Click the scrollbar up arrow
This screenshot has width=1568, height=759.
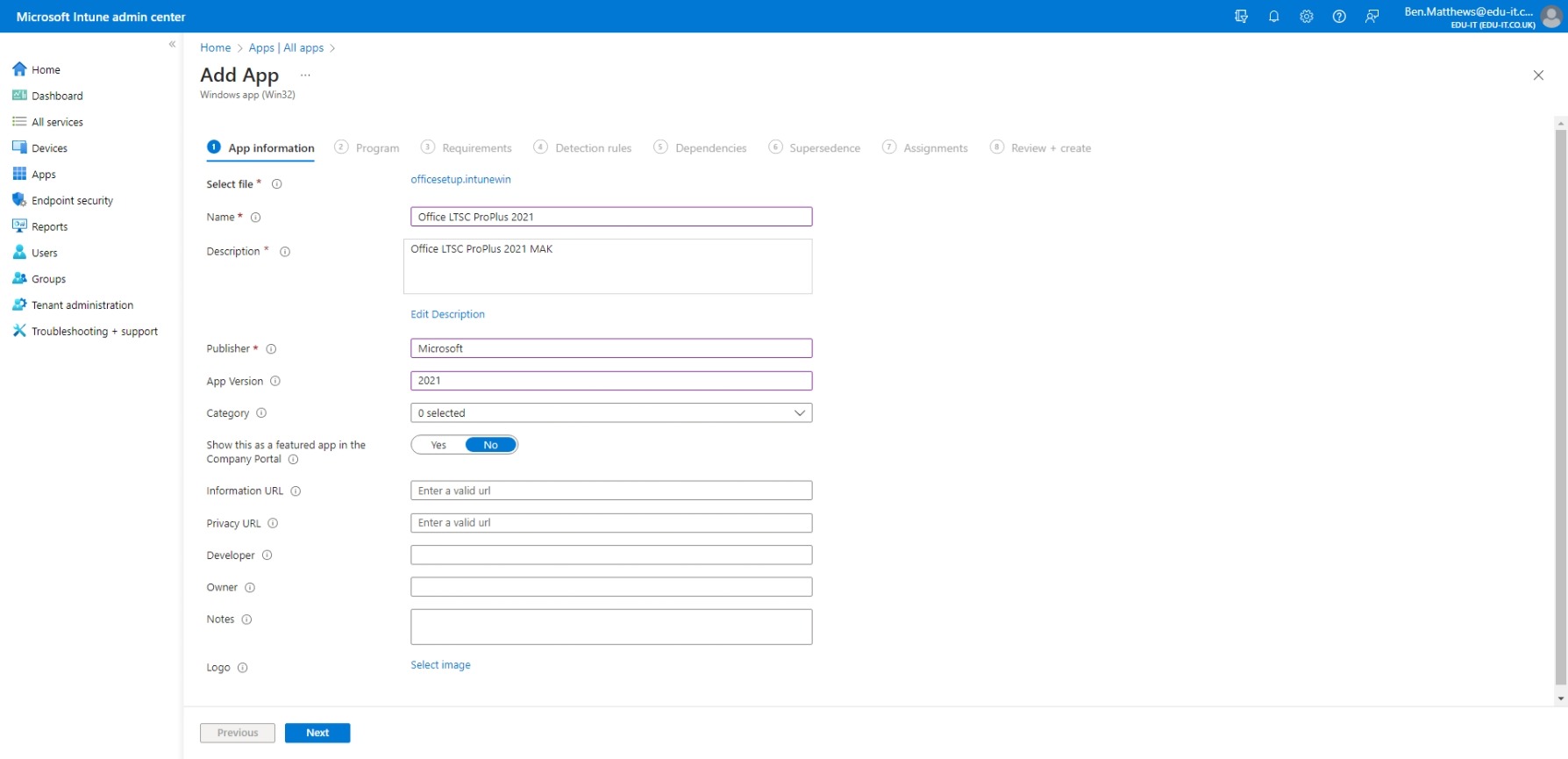click(1561, 124)
